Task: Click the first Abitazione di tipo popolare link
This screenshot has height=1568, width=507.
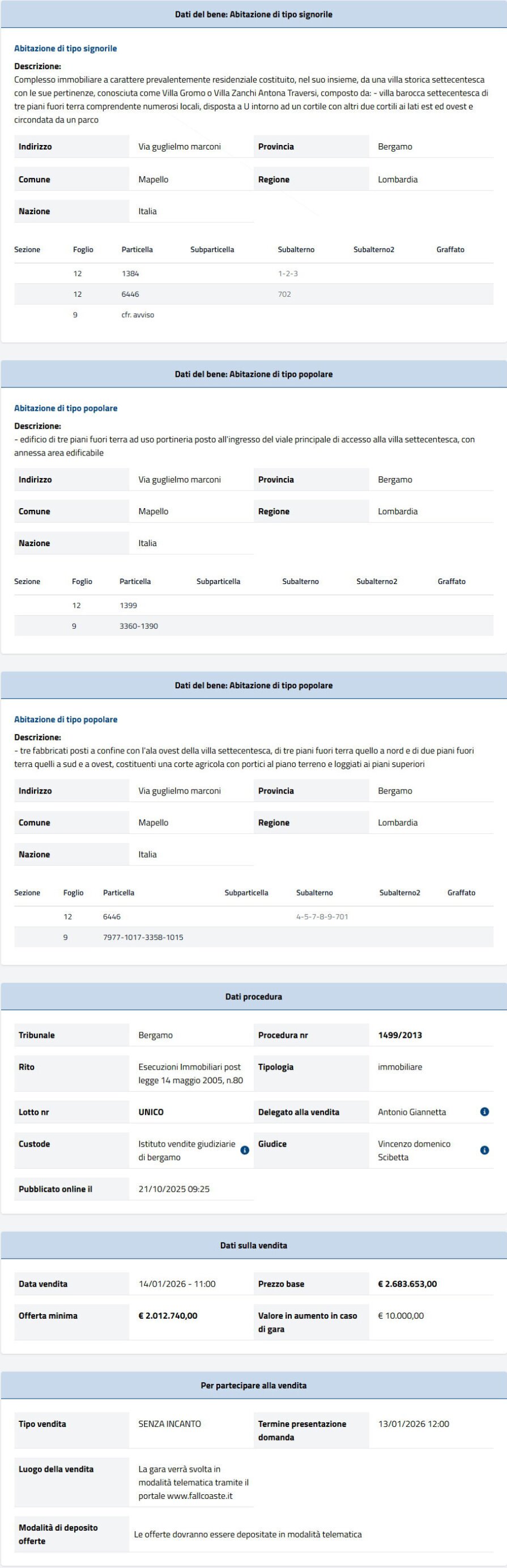Action: point(65,408)
